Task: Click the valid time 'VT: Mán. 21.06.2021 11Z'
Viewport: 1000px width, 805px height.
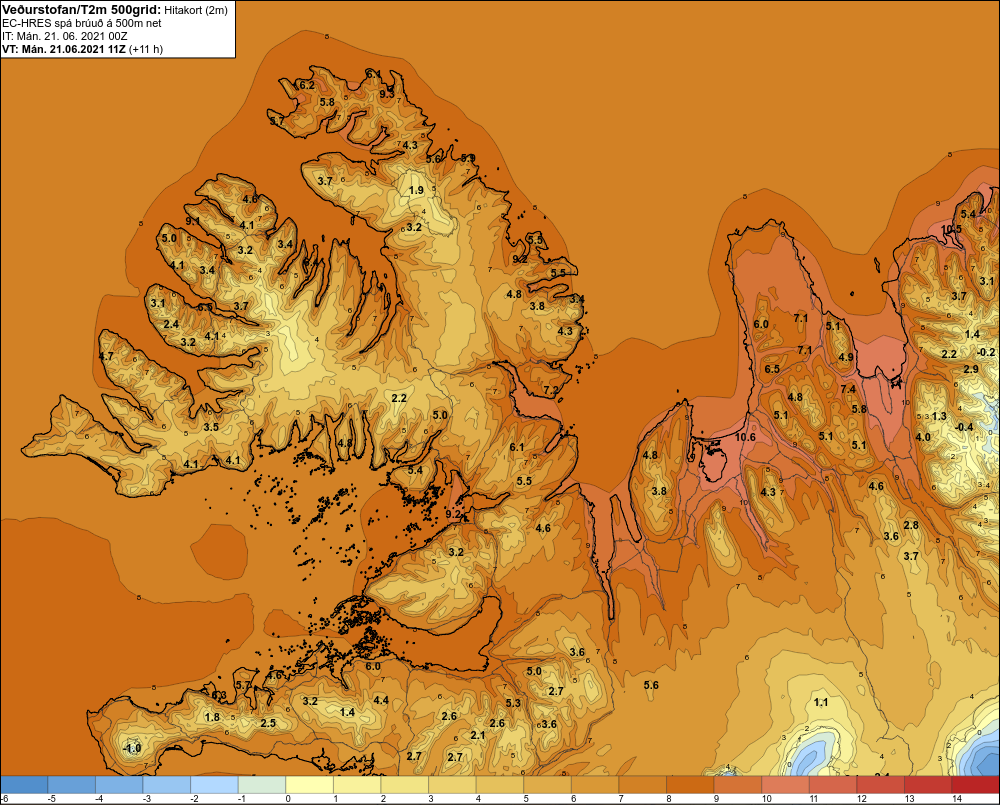Action: 64,49
